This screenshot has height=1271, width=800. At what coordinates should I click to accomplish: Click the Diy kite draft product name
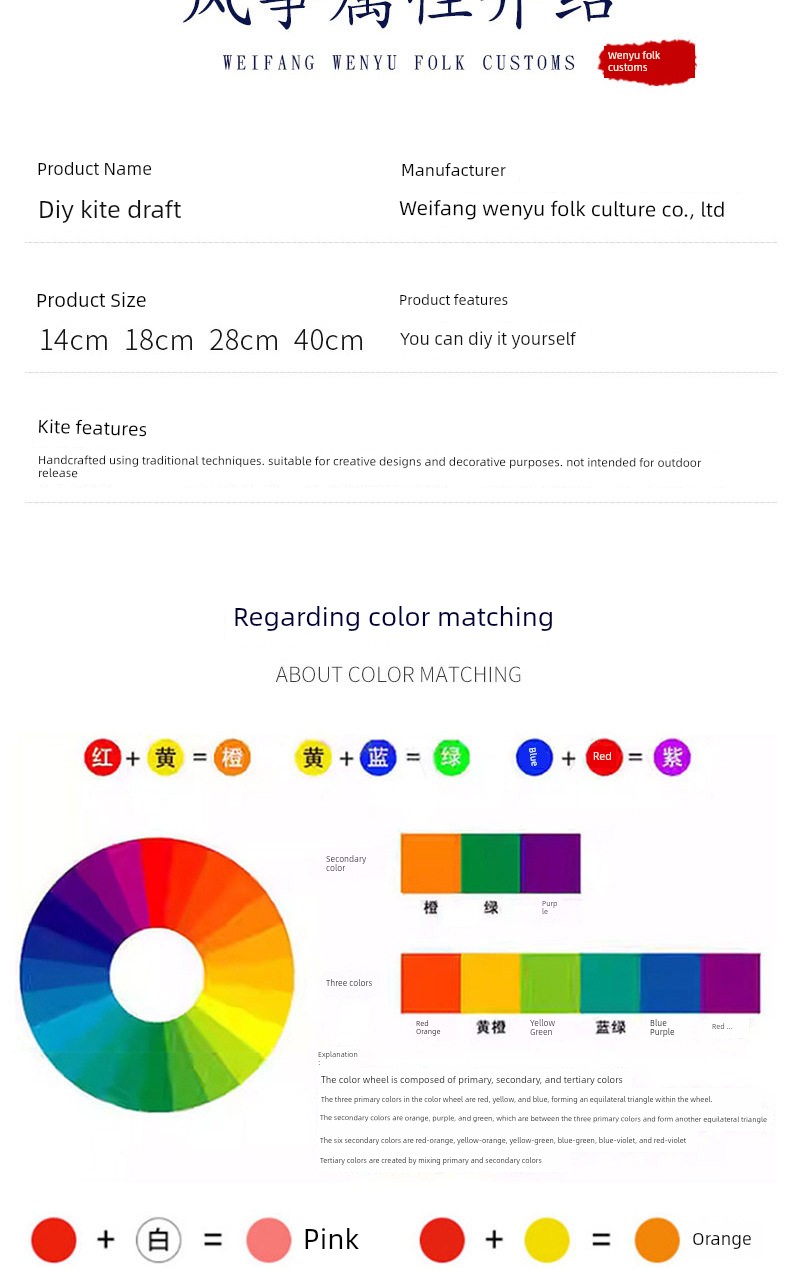point(110,209)
